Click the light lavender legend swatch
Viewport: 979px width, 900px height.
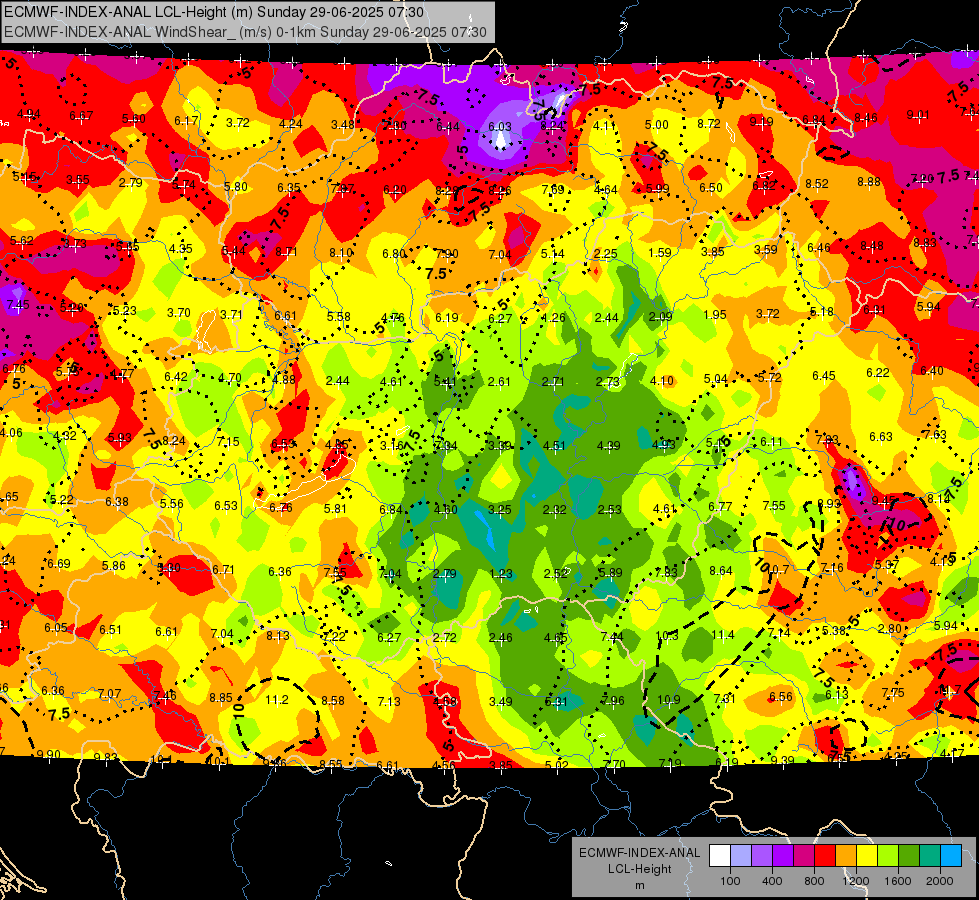coord(740,856)
